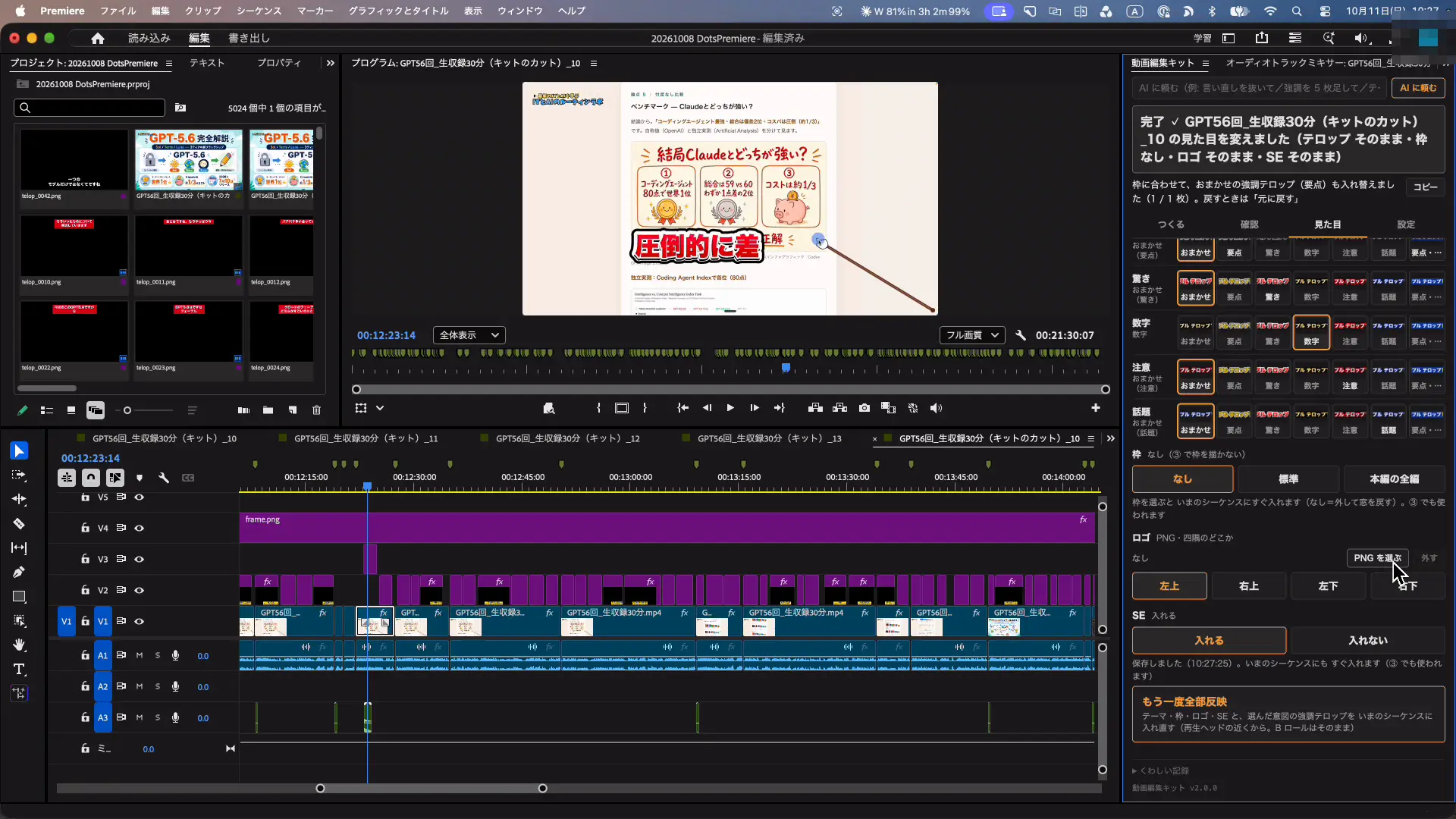Toggle snap magnet in timeline
The width and height of the screenshot is (1456, 819).
tap(91, 478)
